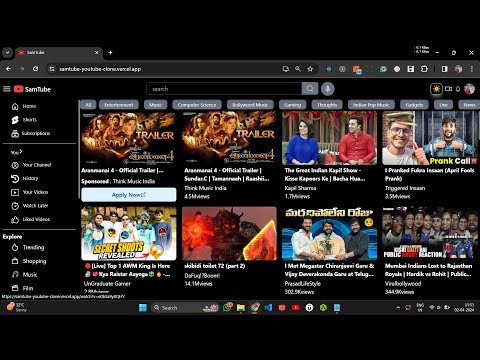The image size is (480, 360).
Task: Bookmark this page with star icon
Action: [310, 69]
